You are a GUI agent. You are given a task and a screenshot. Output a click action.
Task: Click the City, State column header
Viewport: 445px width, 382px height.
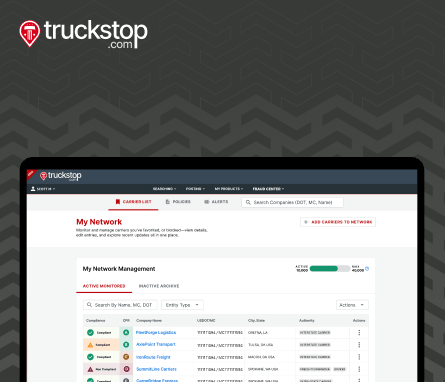256,321
